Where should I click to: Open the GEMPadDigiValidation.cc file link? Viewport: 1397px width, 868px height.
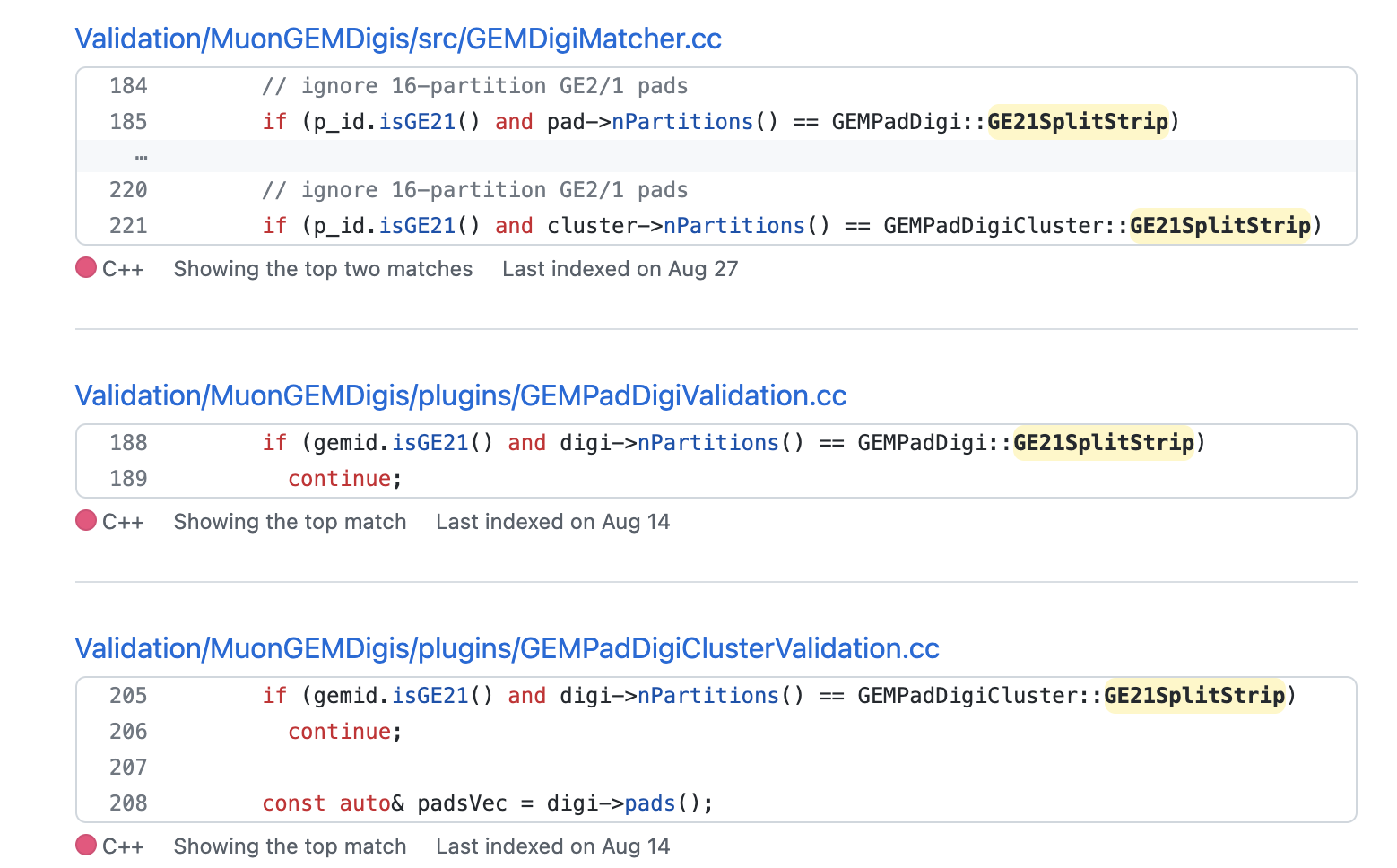[461, 395]
